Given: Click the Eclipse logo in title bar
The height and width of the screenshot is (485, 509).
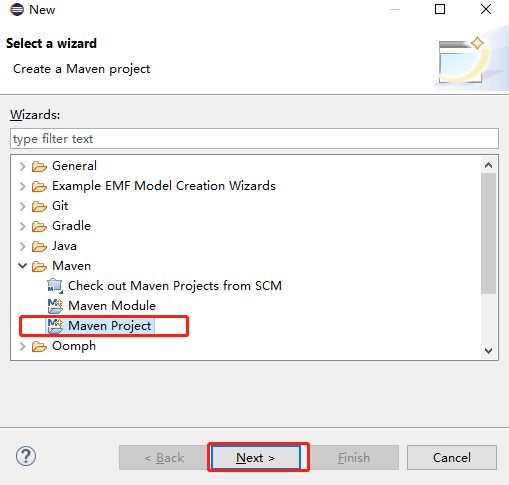Looking at the screenshot, I should [x=17, y=9].
